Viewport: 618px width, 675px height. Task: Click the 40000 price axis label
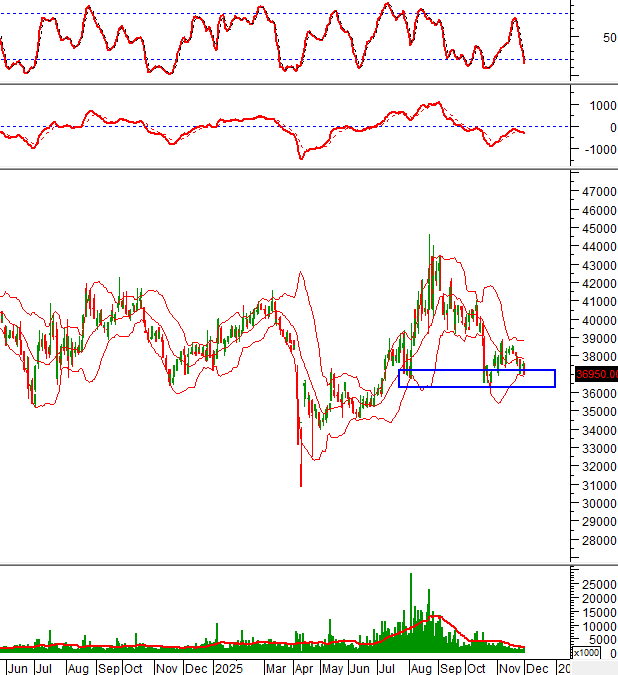click(596, 320)
